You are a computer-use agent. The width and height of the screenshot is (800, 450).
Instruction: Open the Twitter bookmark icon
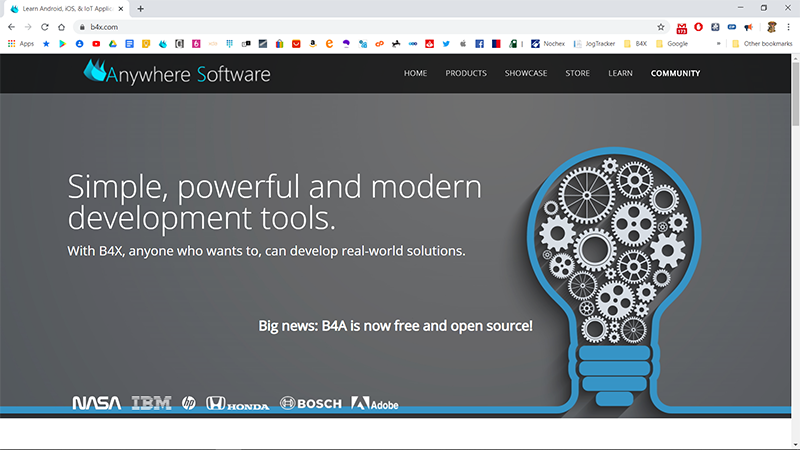446,44
